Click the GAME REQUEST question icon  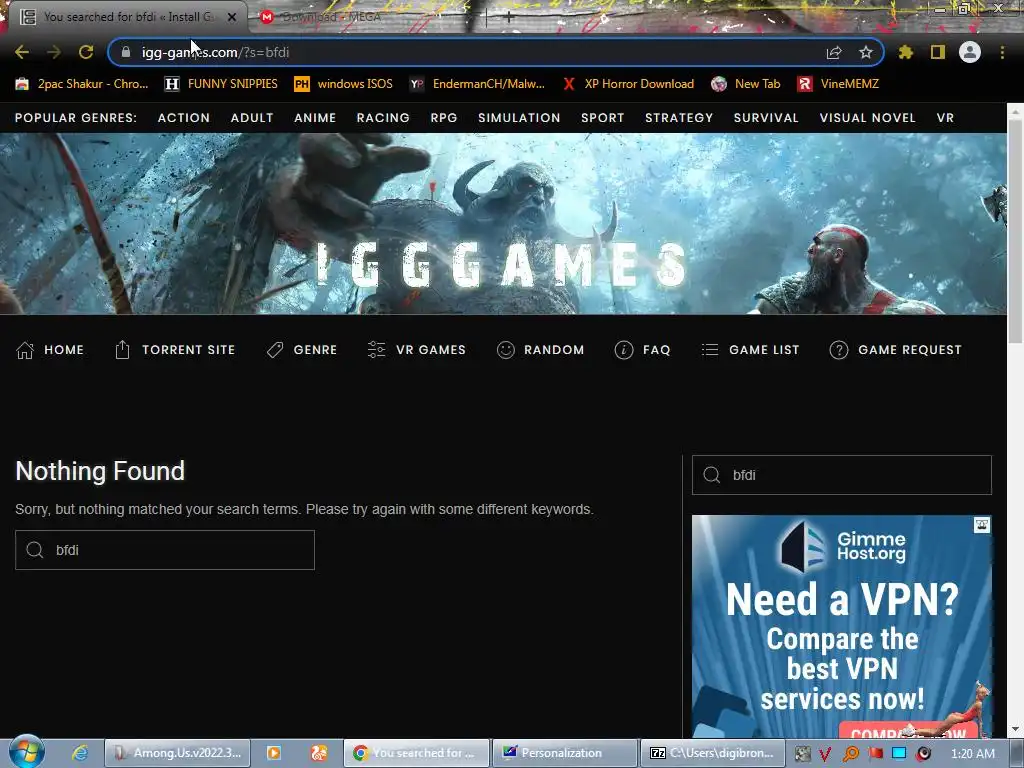tap(839, 350)
